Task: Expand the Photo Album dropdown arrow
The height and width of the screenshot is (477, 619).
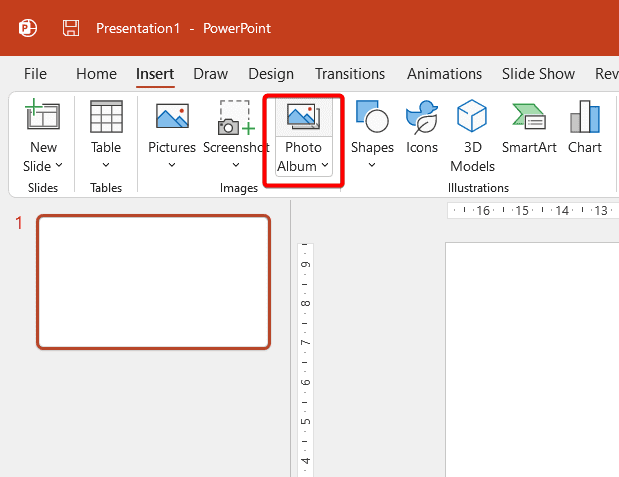Action: [325, 166]
